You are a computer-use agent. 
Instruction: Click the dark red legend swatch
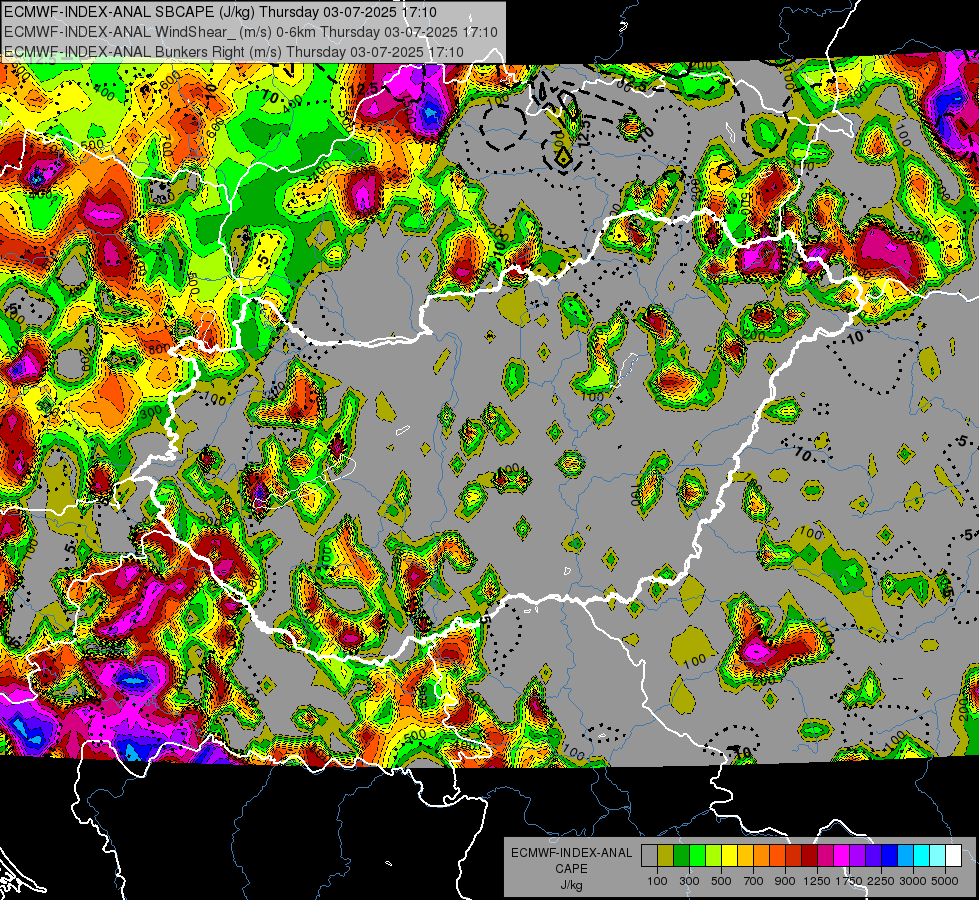point(810,855)
